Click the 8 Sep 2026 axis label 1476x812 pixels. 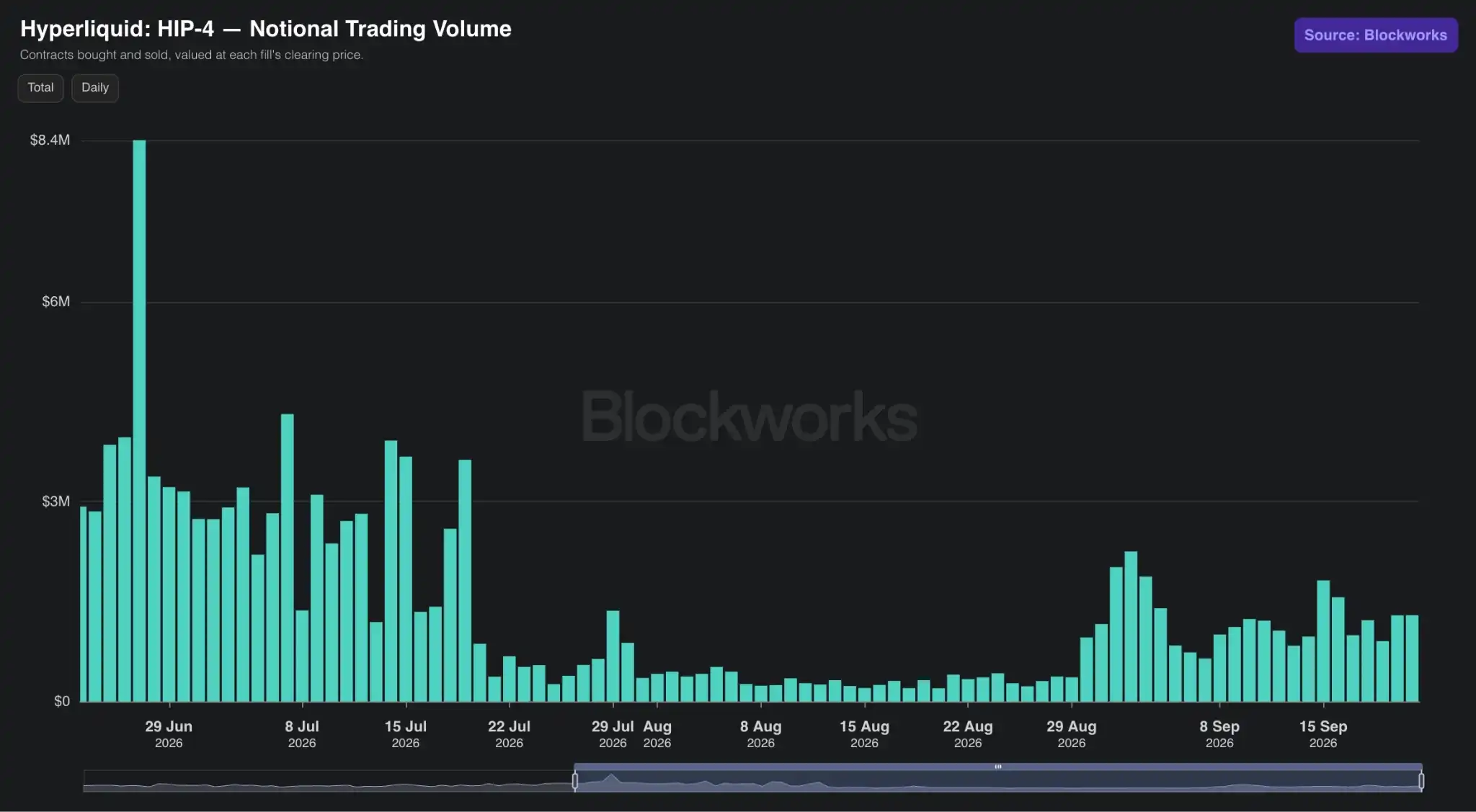pyautogui.click(x=1219, y=734)
